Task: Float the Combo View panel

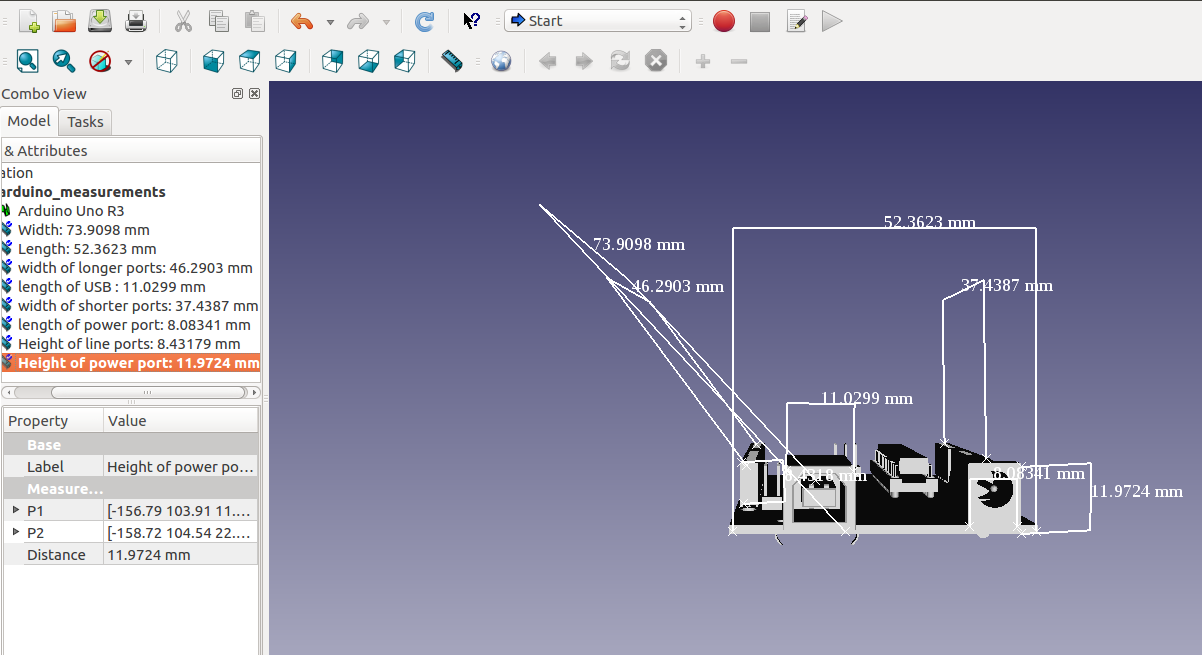Action: 238,93
